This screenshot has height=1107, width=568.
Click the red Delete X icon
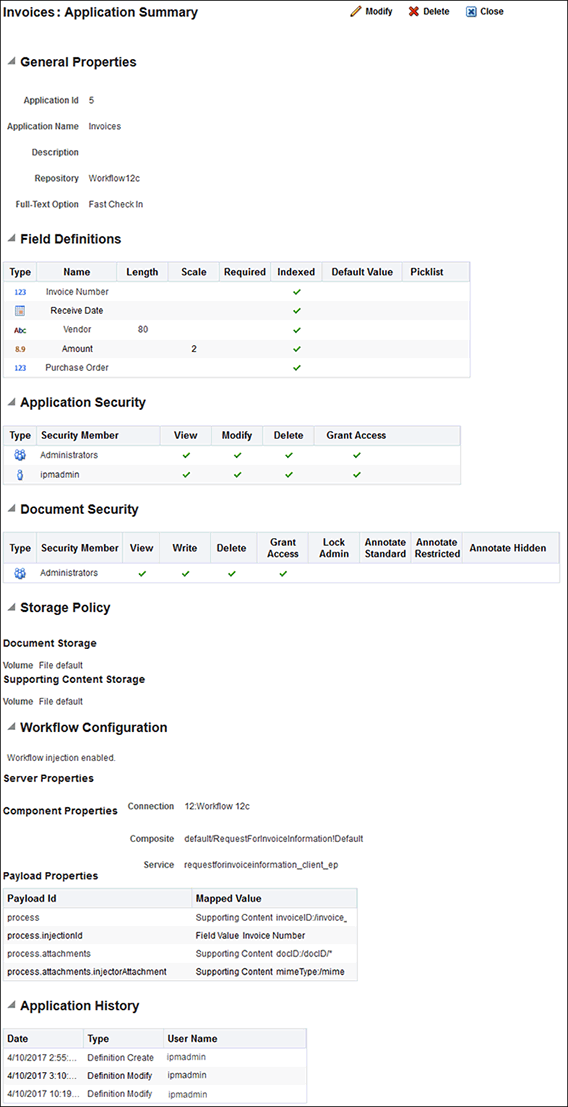coord(414,12)
